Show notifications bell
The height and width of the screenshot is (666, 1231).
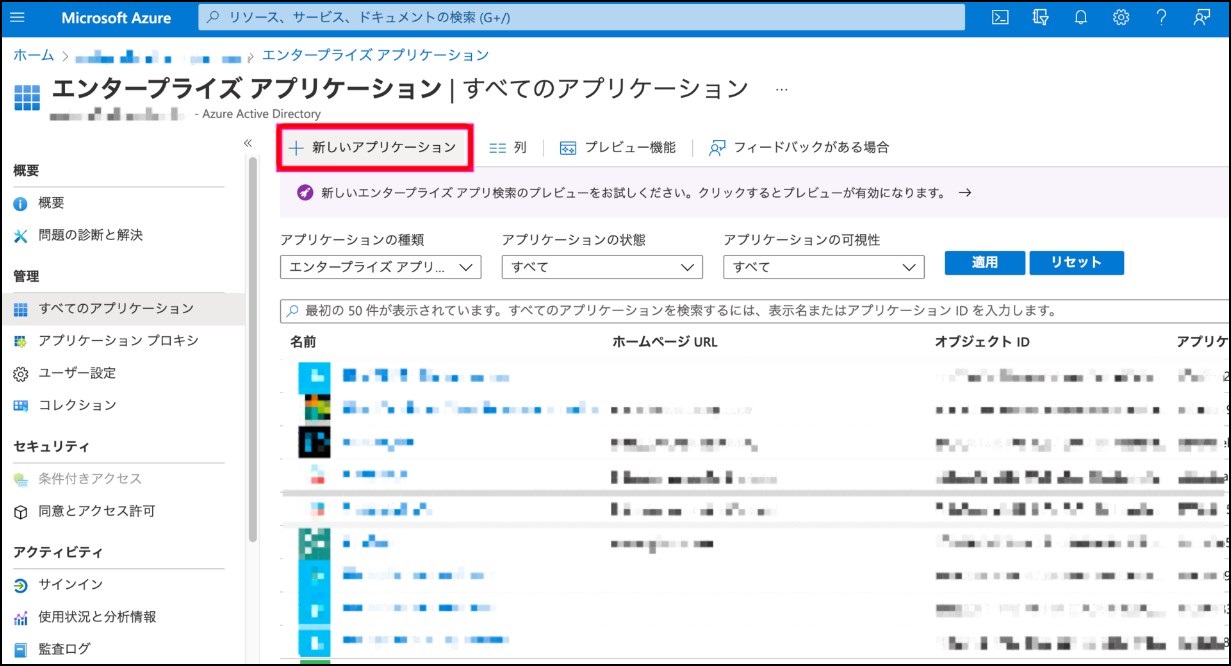click(x=1081, y=17)
